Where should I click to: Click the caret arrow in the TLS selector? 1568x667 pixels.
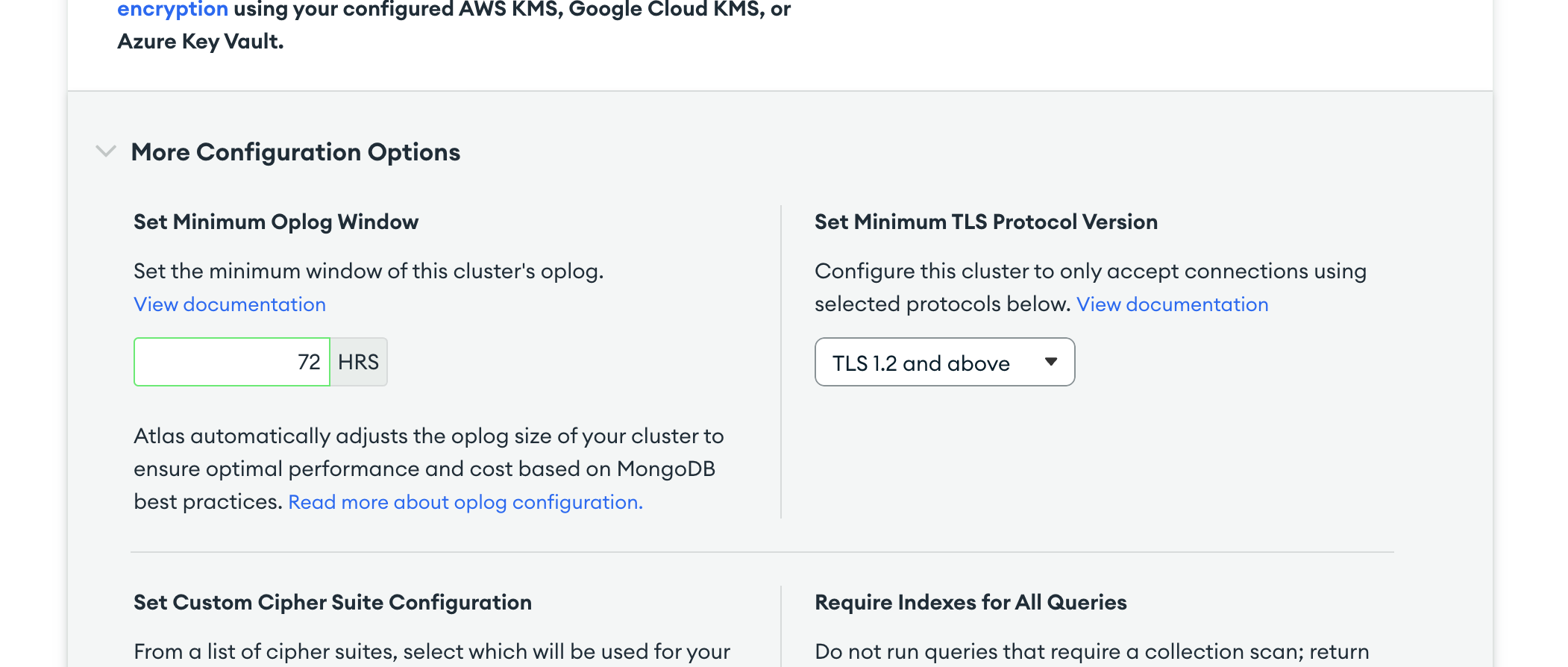point(1051,362)
